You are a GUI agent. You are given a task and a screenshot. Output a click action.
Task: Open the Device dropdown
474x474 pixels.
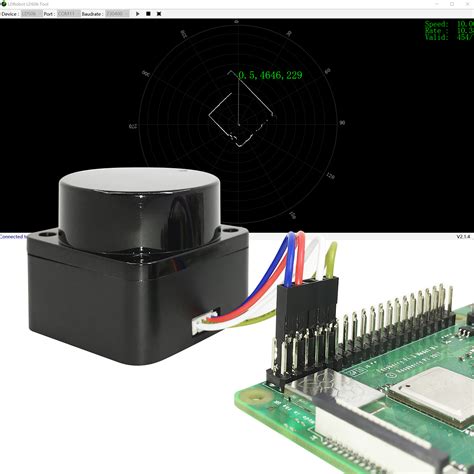click(32, 14)
